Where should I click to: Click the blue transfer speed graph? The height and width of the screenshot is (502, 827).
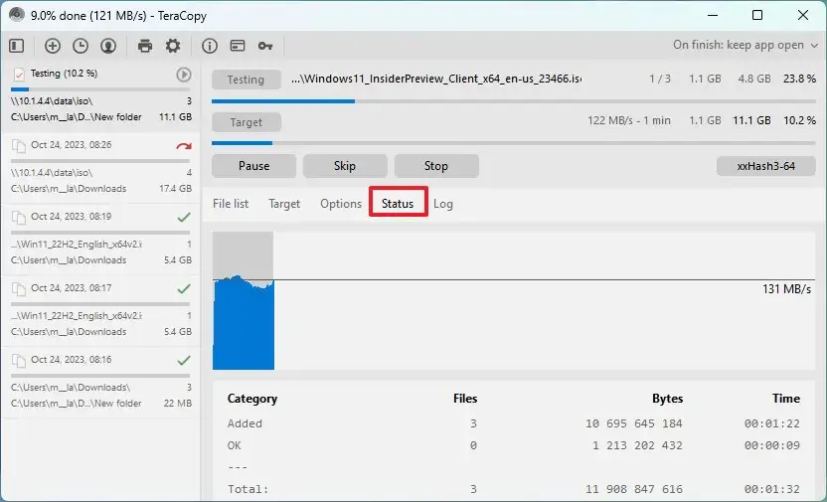(243, 323)
